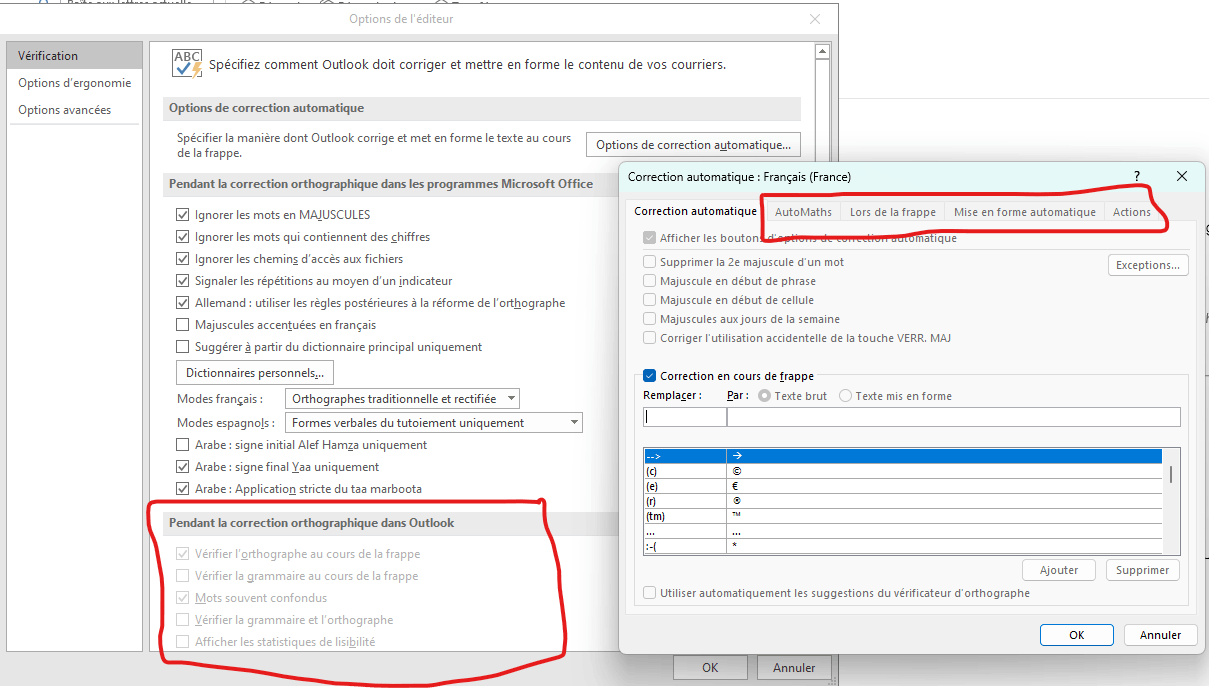Enable Supprimer la 2e majuscule d'un mot
Viewport: 1209px width, 689px height.
[x=650, y=262]
